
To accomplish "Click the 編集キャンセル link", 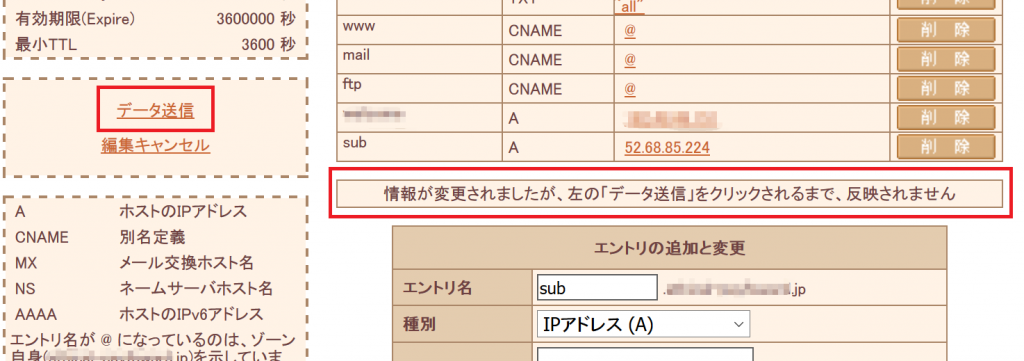I will [x=155, y=145].
